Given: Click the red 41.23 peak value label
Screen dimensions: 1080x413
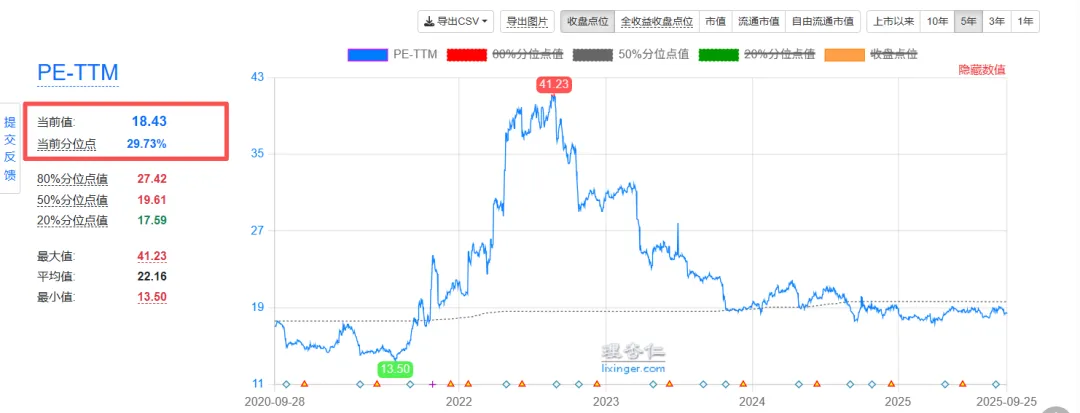Looking at the screenshot, I should pyautogui.click(x=553, y=85).
